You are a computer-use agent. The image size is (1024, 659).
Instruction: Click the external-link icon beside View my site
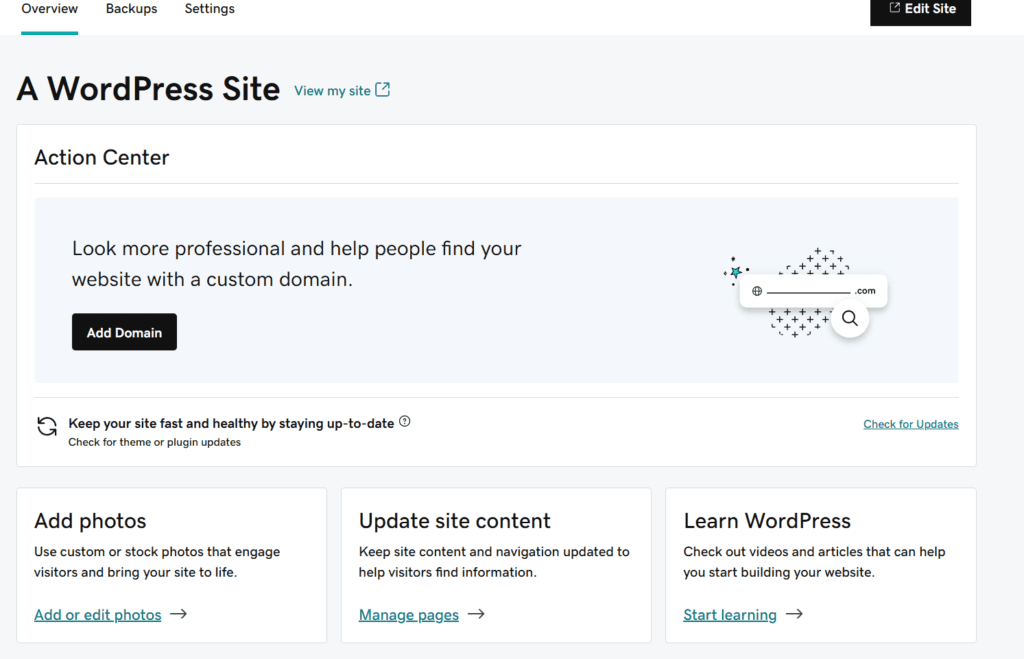383,90
